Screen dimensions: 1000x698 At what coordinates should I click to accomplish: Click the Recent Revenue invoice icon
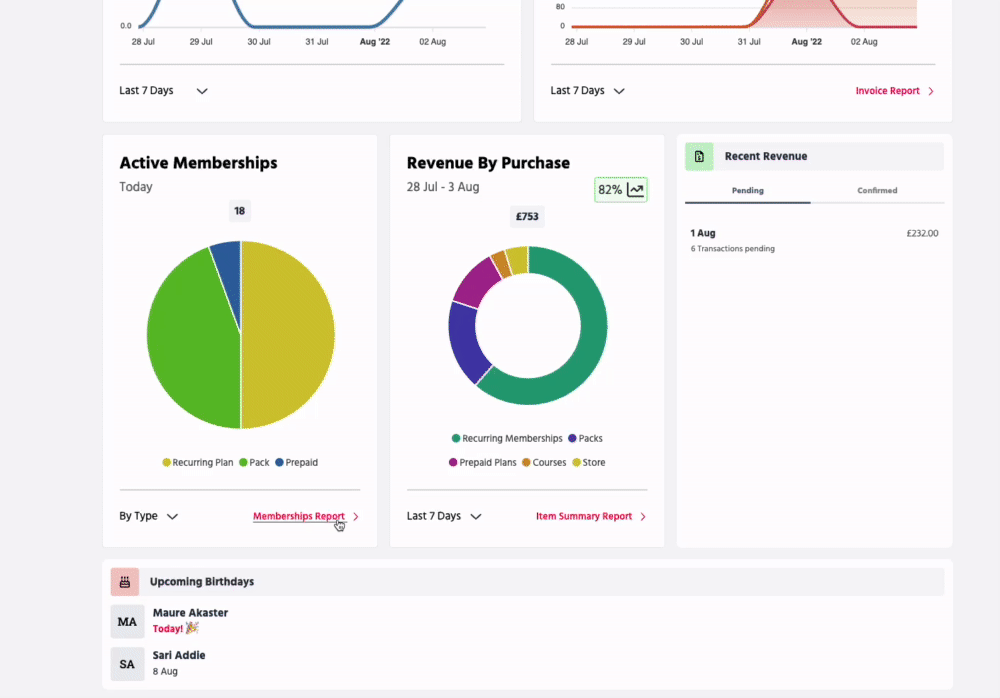pyautogui.click(x=699, y=156)
